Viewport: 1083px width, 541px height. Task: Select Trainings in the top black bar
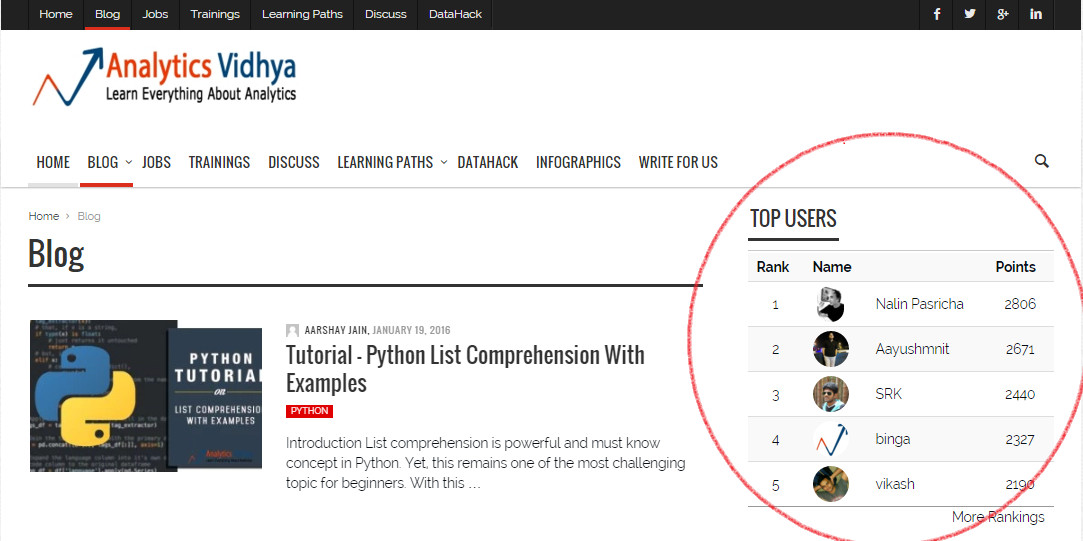214,14
